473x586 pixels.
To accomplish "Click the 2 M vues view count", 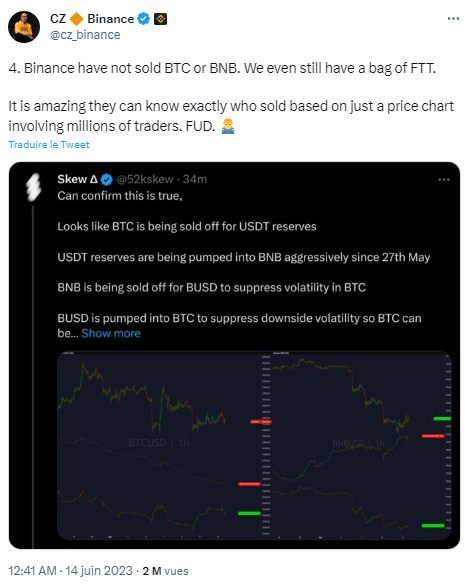I will click(166, 571).
